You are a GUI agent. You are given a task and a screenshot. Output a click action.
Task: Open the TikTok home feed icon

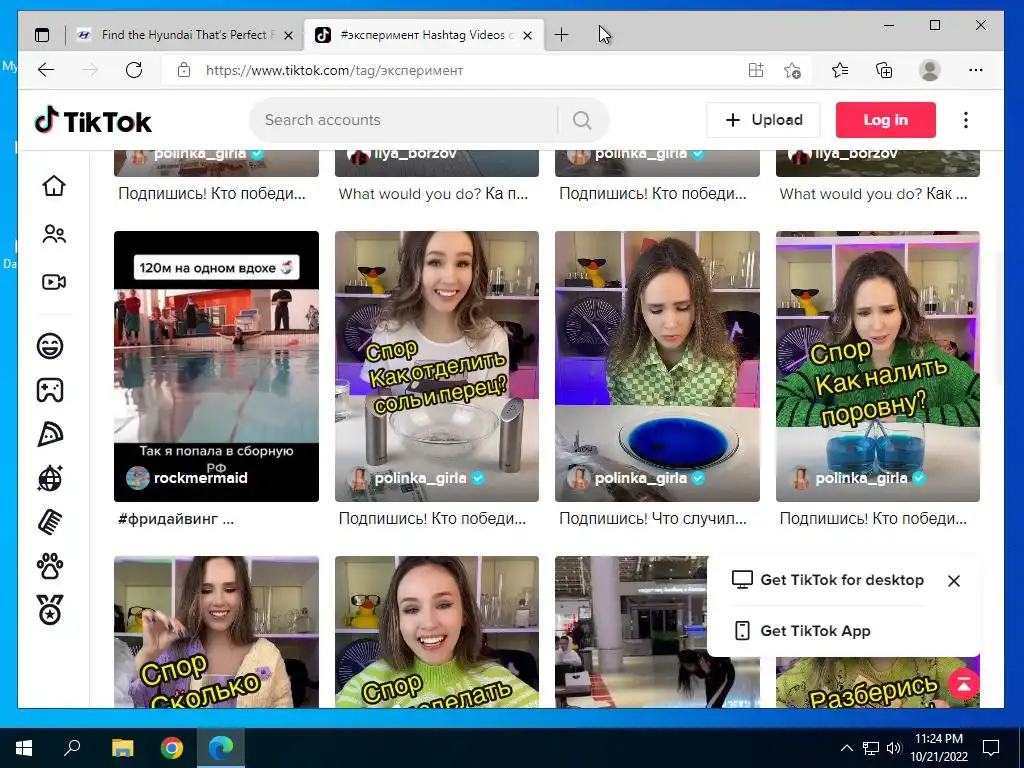(x=54, y=186)
